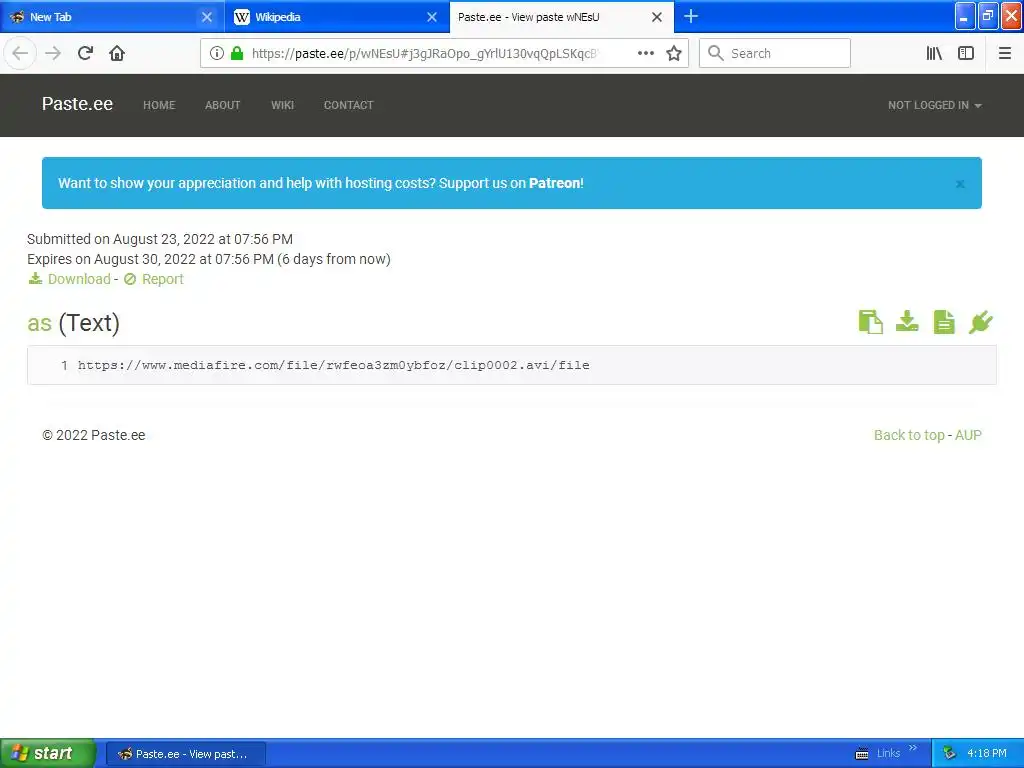1024x768 pixels.
Task: Click the Paste.ee taskbar window button
Action: point(185,754)
